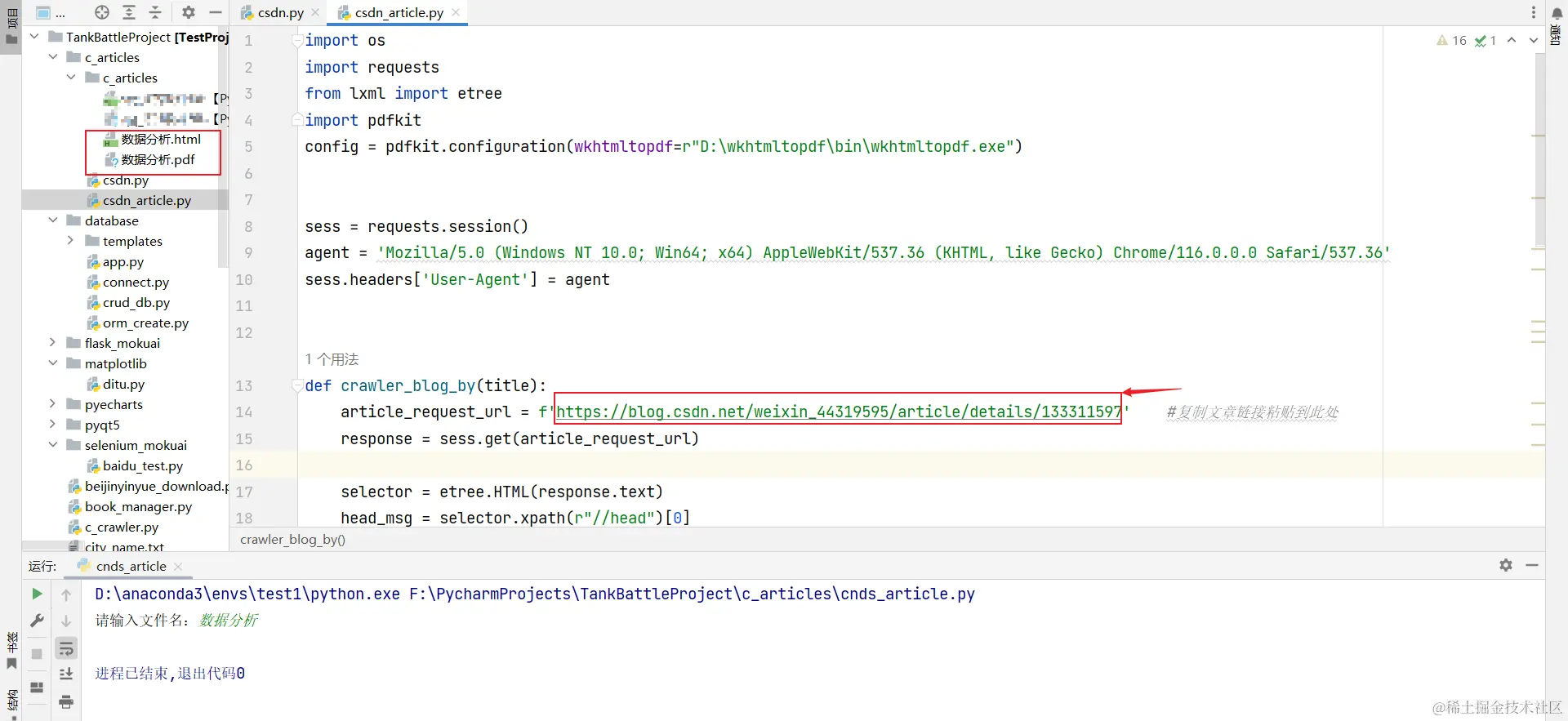
Task: Expand the flask_mokuai folder
Action: pos(53,343)
